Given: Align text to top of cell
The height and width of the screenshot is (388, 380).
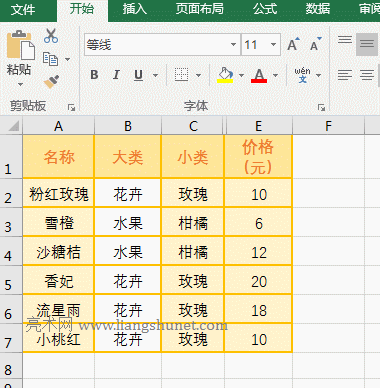Looking at the screenshot, I should 345,40.
